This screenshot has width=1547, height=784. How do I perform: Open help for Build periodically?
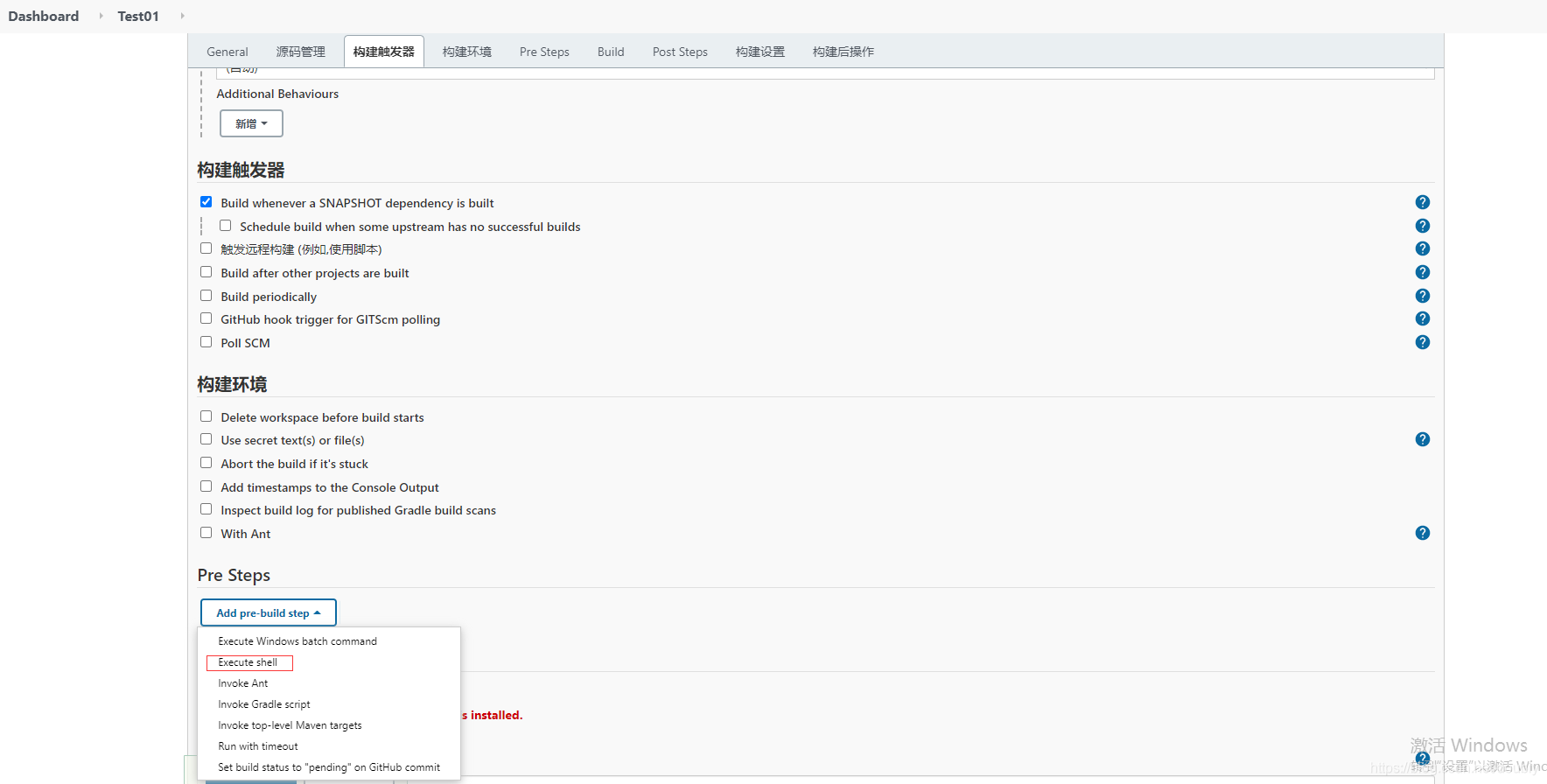[x=1423, y=296]
